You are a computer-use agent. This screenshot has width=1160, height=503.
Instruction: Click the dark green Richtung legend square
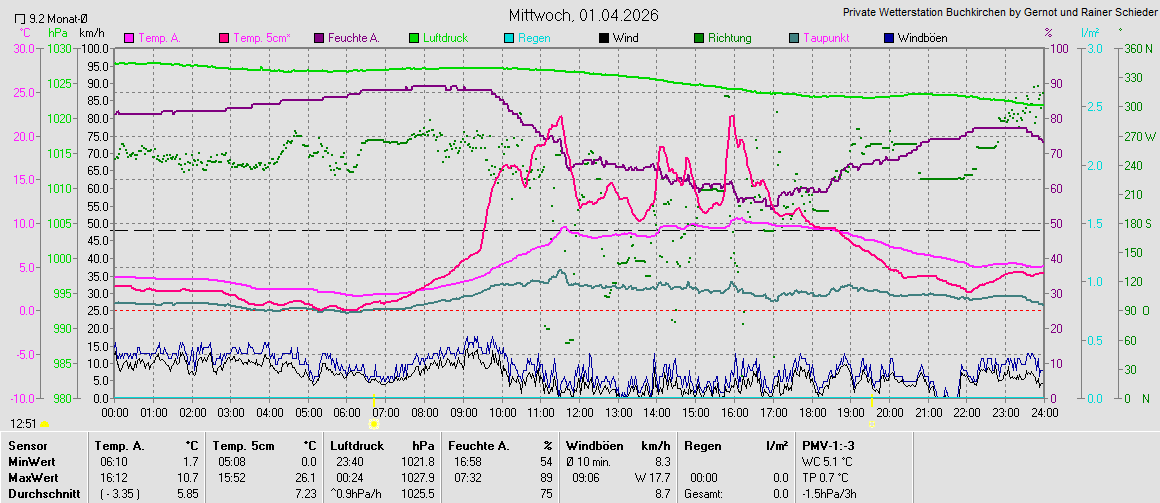(x=698, y=38)
